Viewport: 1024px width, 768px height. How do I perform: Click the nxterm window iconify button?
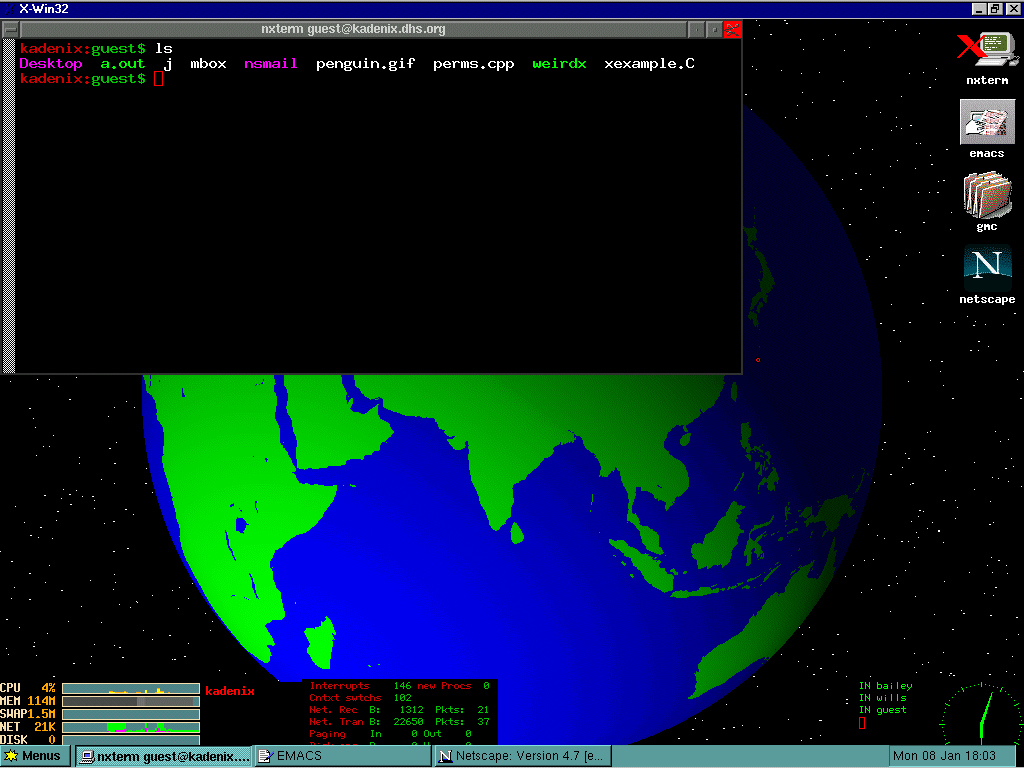coord(697,29)
